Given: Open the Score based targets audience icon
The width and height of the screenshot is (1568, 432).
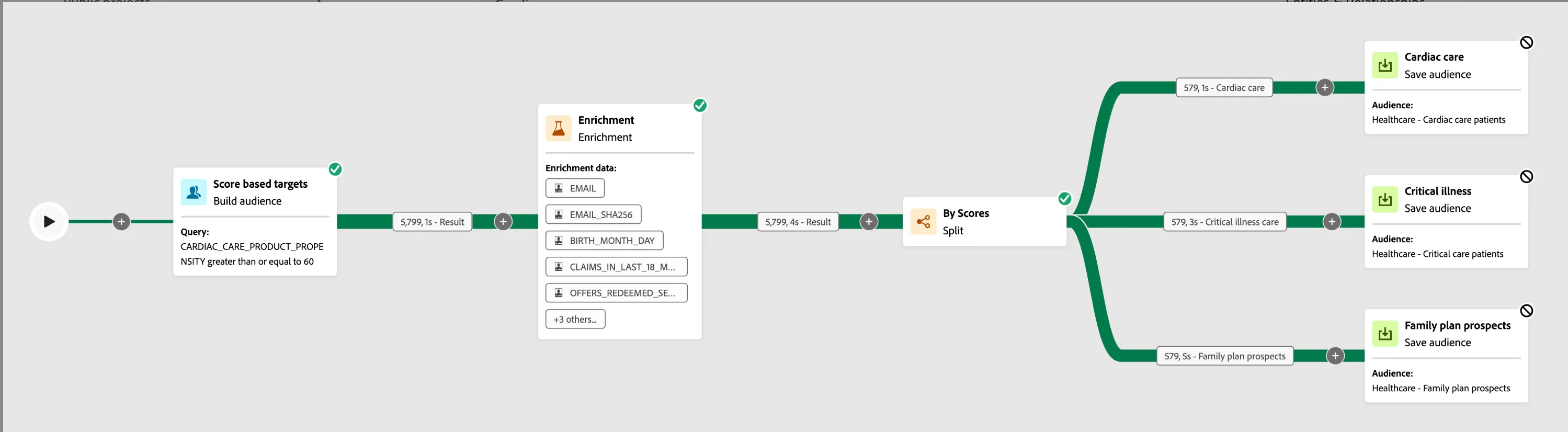Looking at the screenshot, I should (x=194, y=192).
